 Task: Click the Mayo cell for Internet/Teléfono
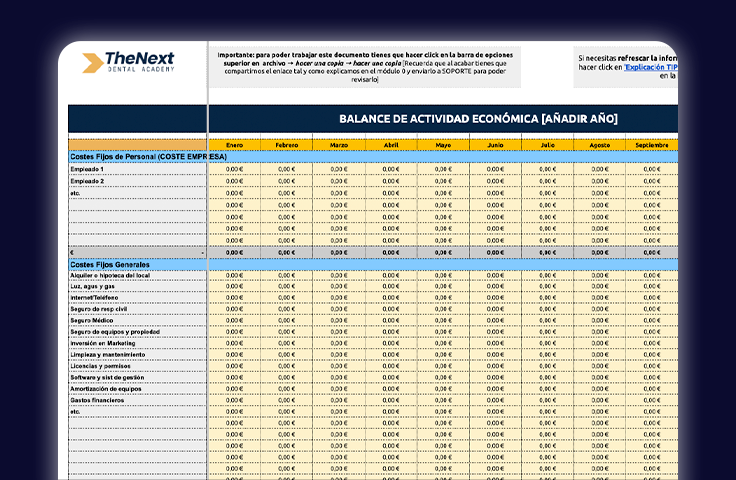[x=443, y=297]
